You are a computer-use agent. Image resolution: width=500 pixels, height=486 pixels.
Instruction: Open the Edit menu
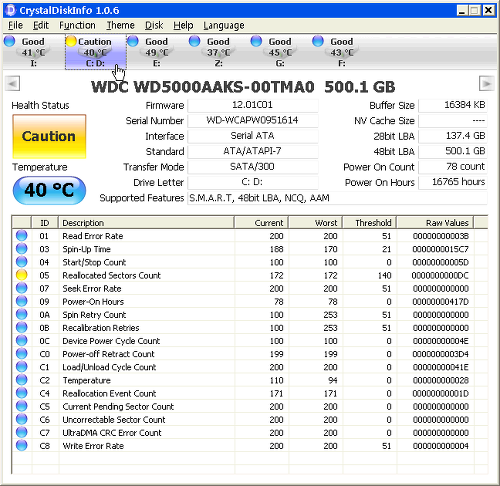tap(41, 25)
